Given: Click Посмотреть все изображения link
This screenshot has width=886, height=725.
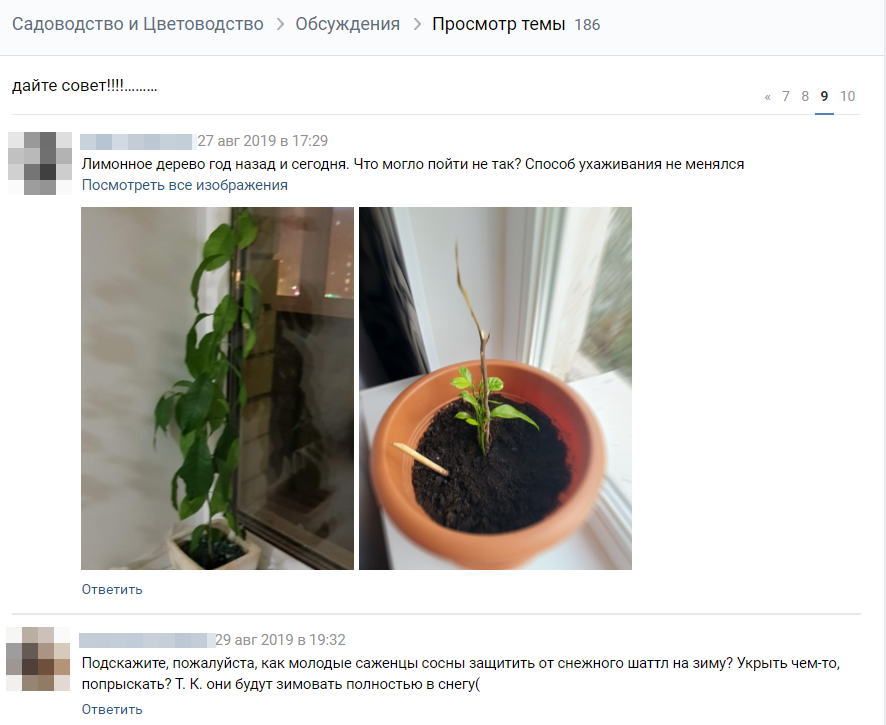Looking at the screenshot, I should [185, 185].
